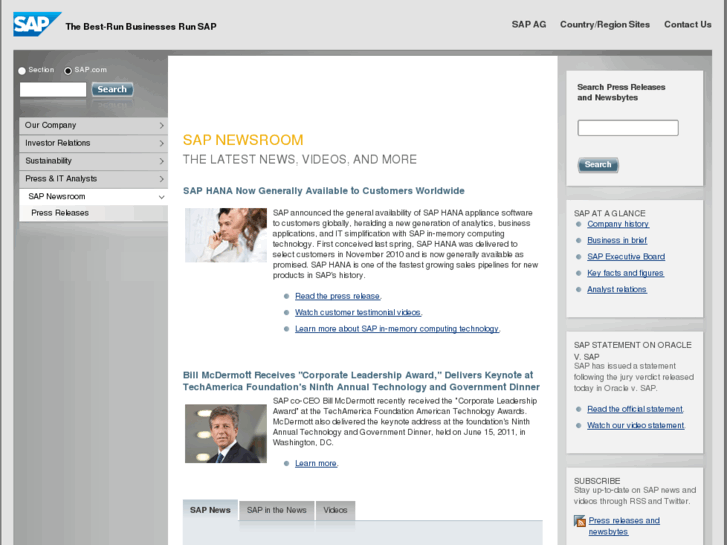Expand the Investor Relations arrow
Screen dimensions: 727x545
[x=161, y=143]
